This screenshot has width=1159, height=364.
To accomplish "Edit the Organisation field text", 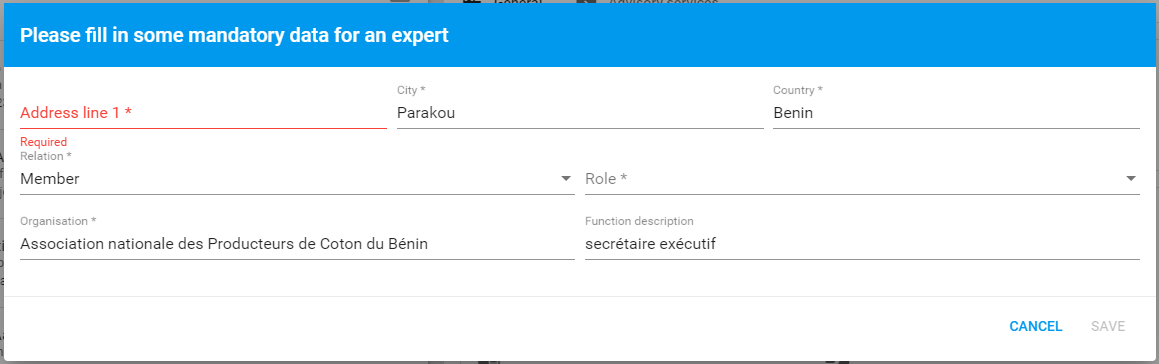I will 297,244.
